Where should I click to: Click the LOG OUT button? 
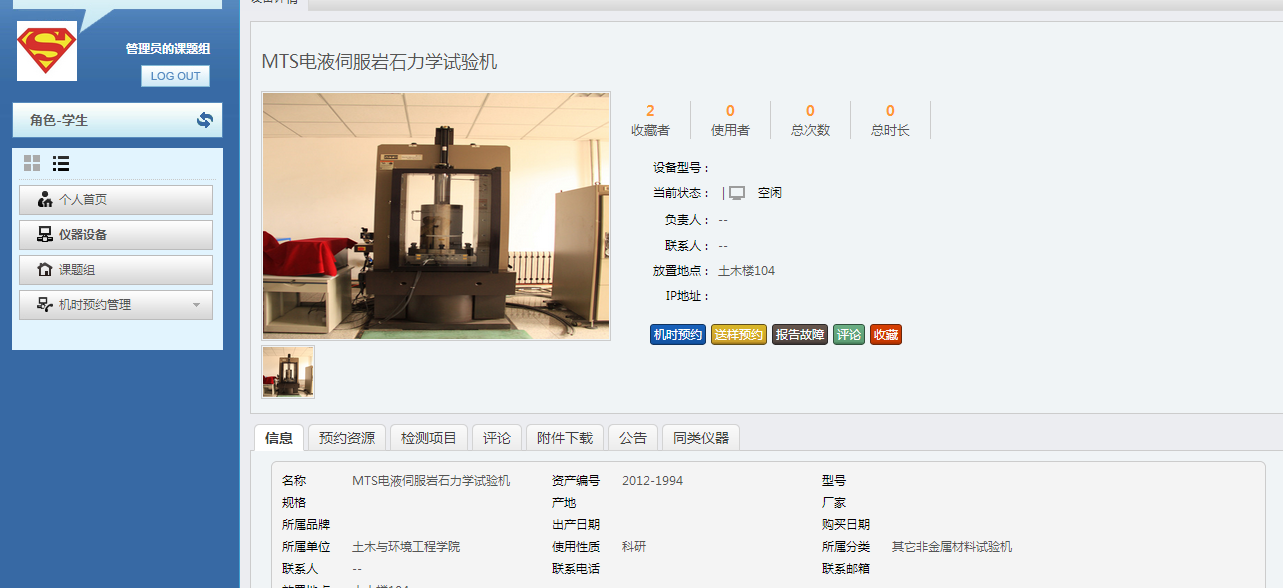175,76
